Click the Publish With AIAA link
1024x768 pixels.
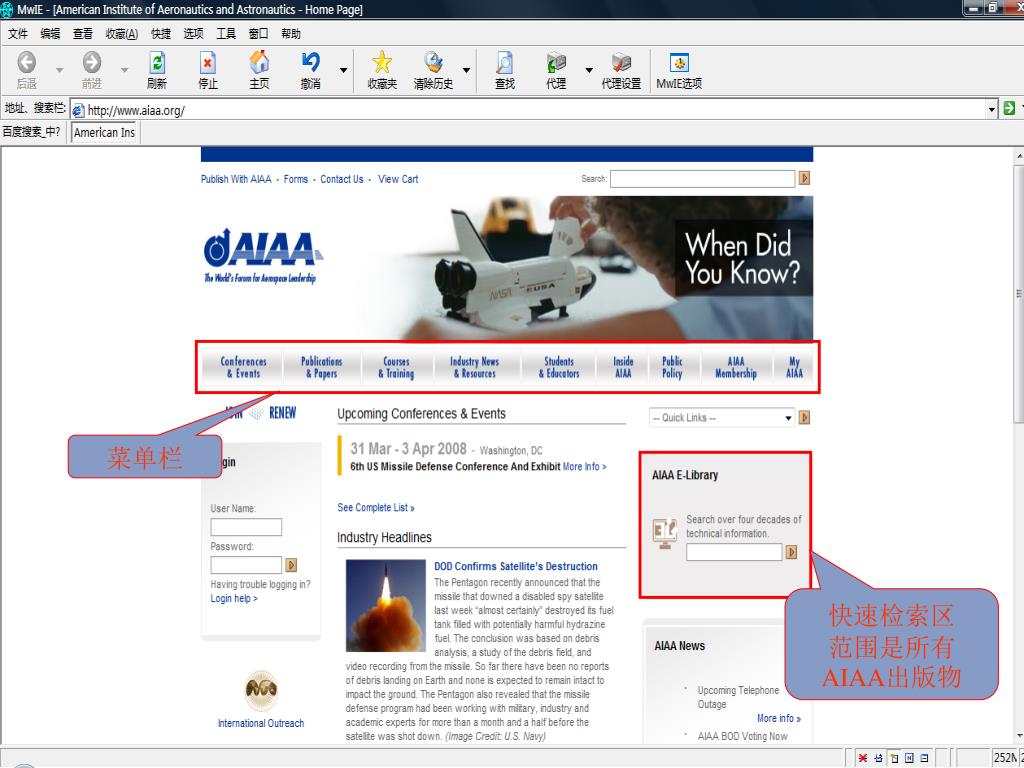(x=236, y=179)
